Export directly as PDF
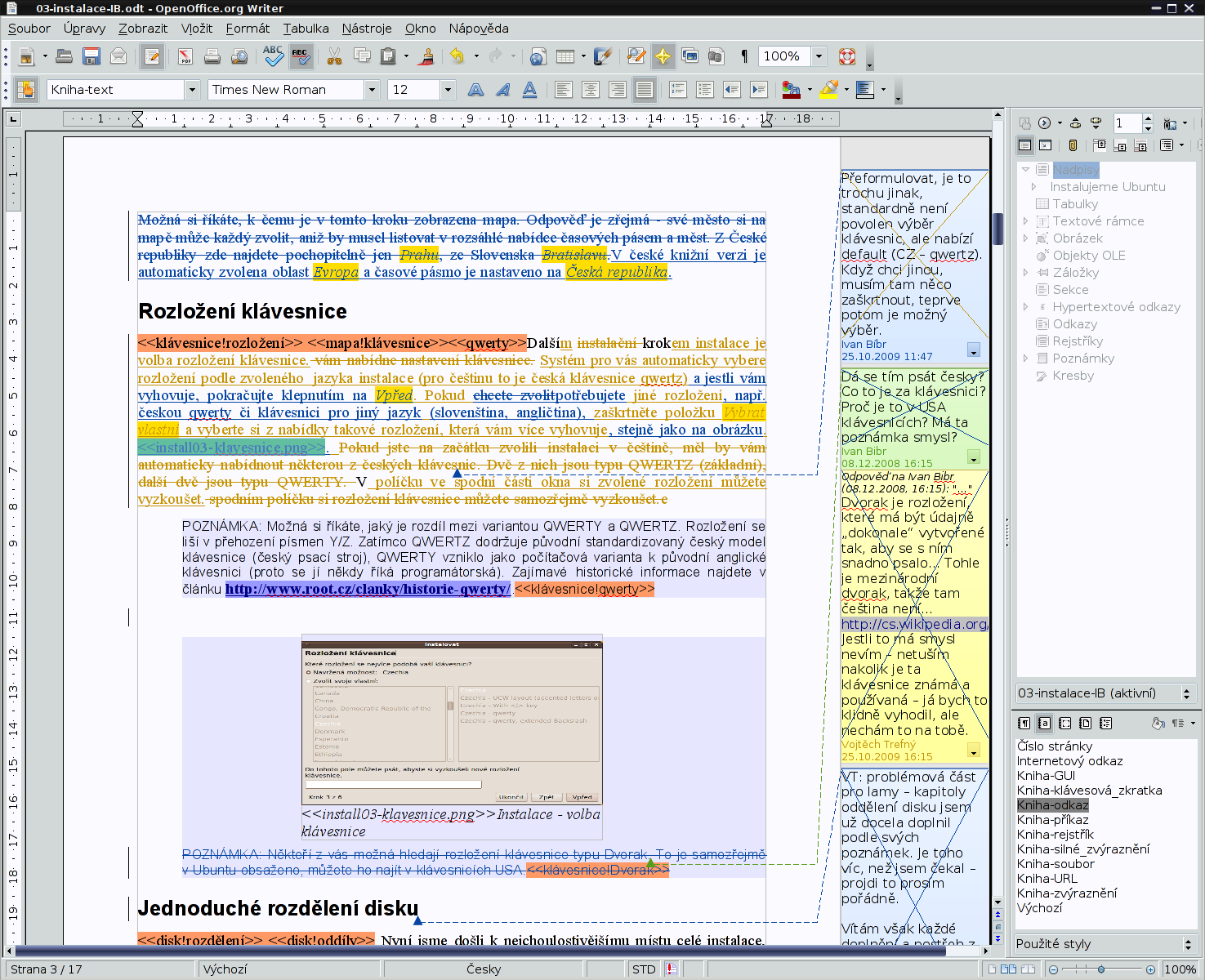Image resolution: width=1205 pixels, height=980 pixels. pyautogui.click(x=185, y=56)
